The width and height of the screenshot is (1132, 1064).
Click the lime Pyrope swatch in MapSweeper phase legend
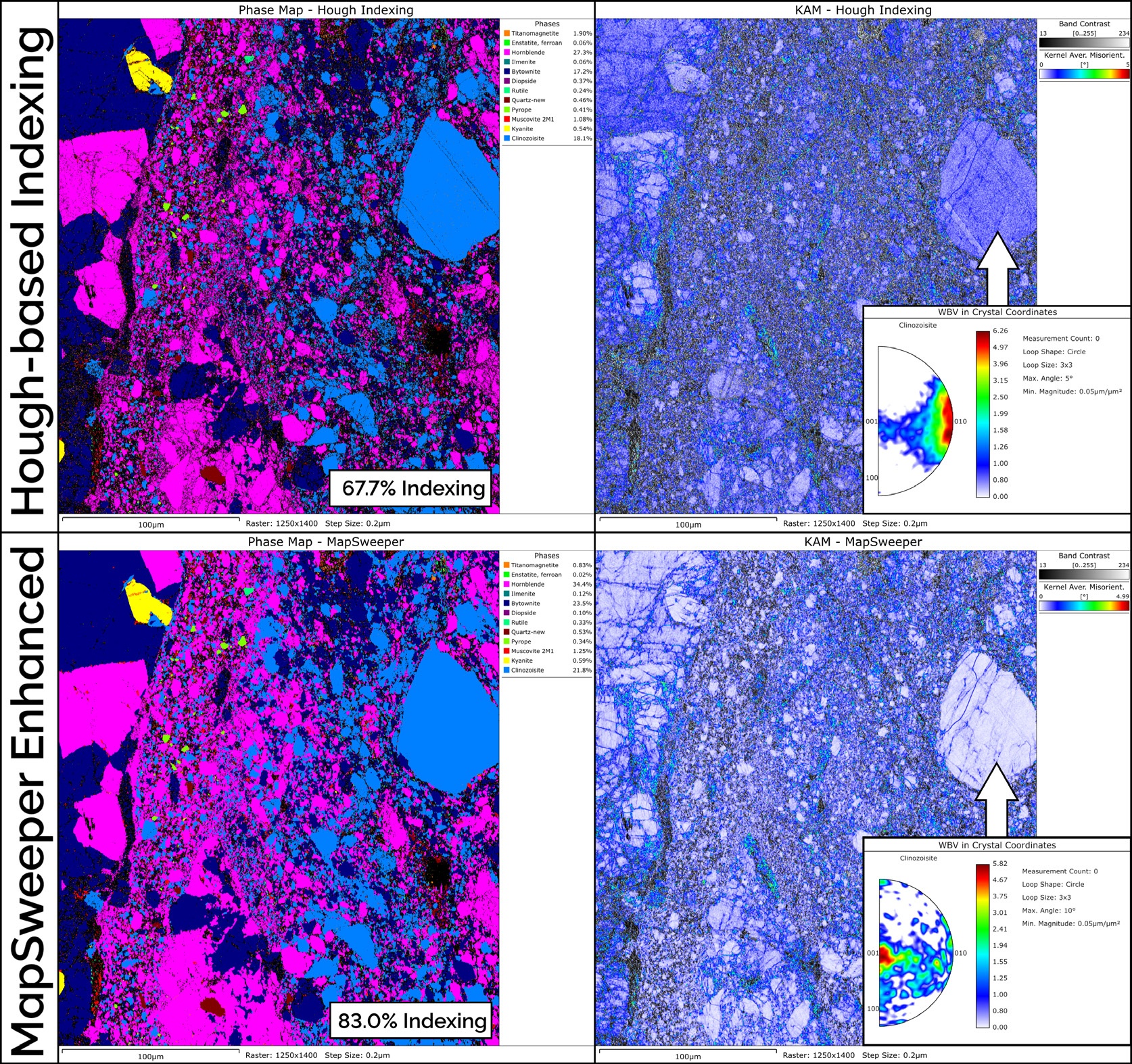pos(506,642)
